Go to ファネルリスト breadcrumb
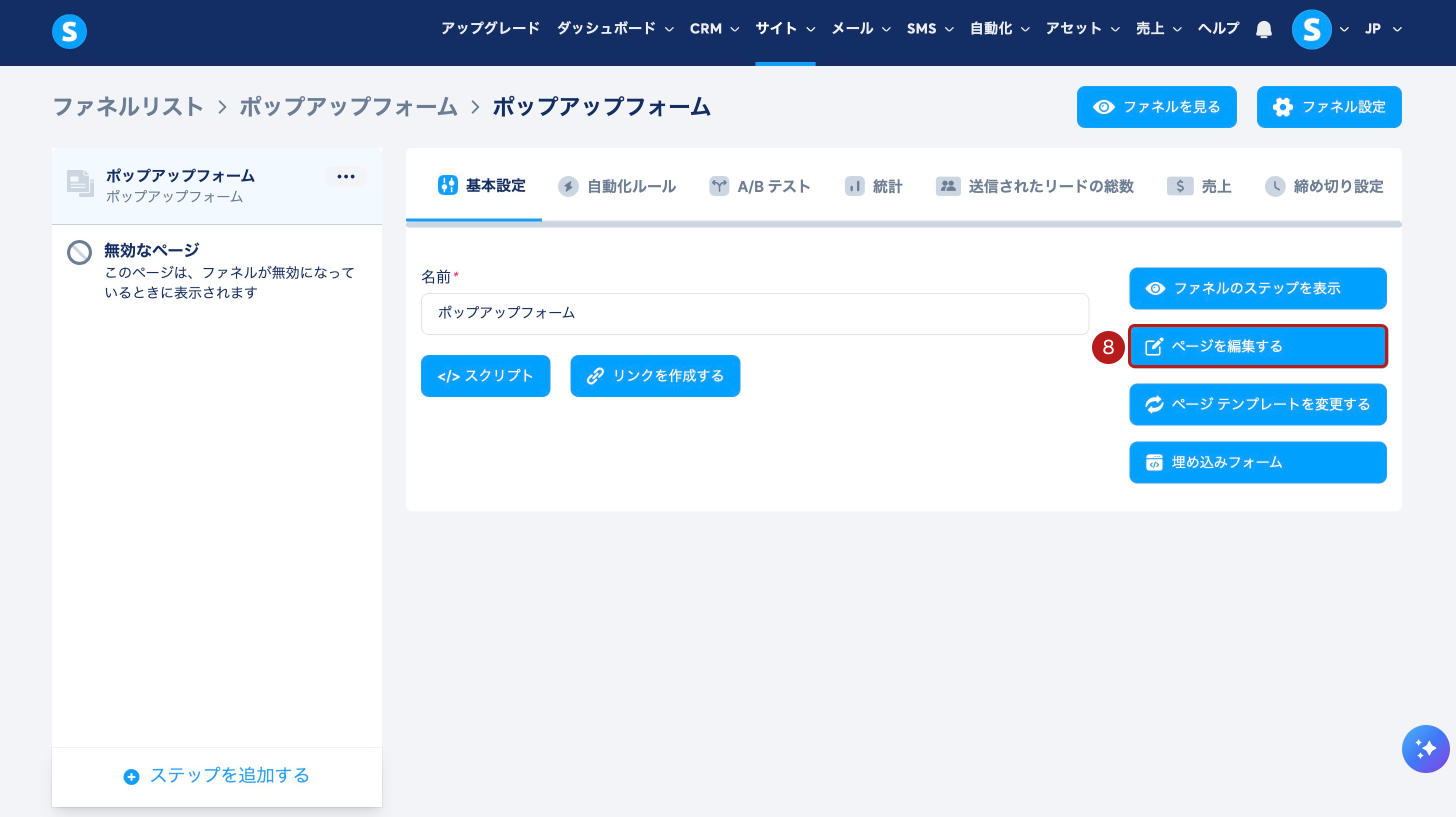The image size is (1456, 817). (x=127, y=107)
